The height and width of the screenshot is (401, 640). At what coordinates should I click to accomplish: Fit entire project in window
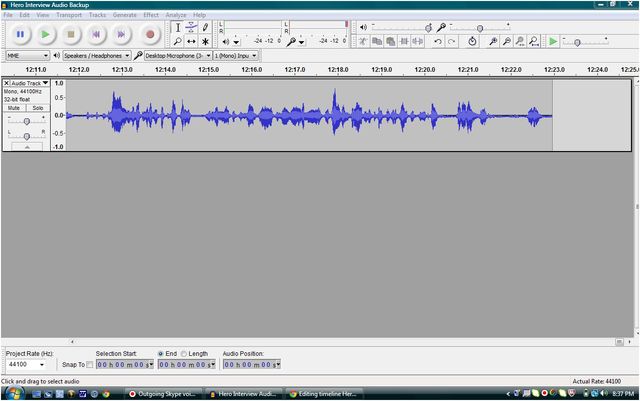(533, 41)
